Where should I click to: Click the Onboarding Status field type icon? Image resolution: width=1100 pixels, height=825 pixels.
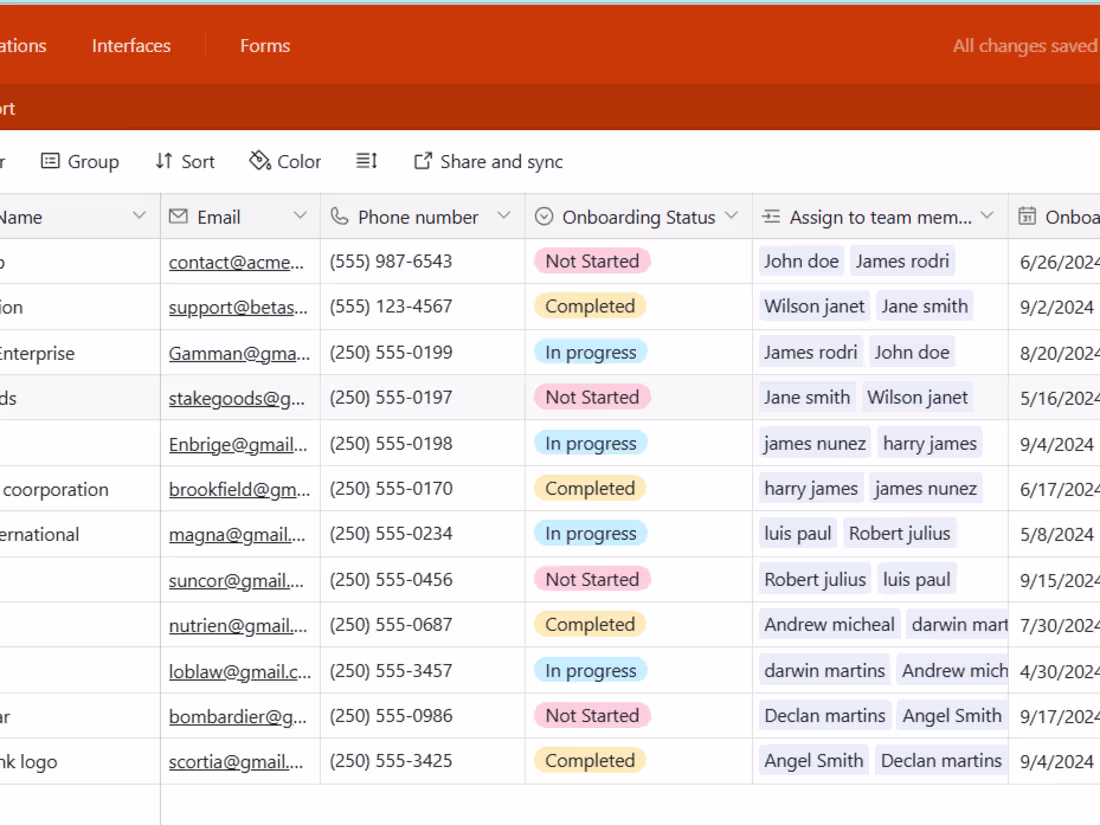click(x=544, y=217)
